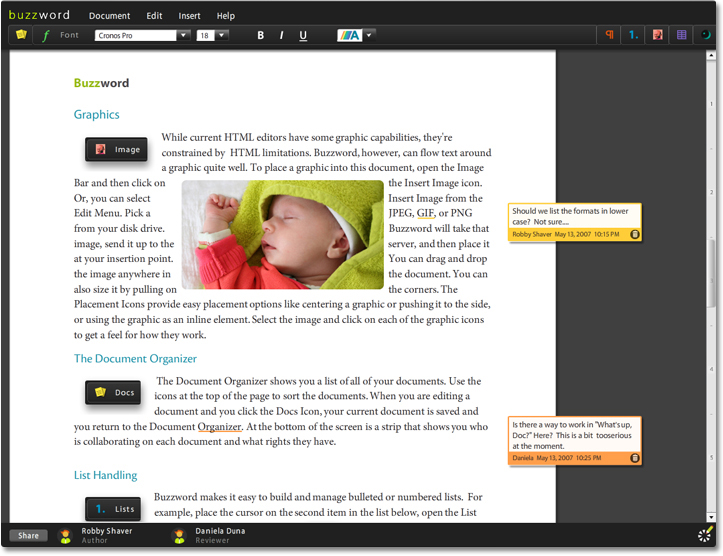723x556 pixels.
Task: Click the font size 18 field
Action: (205, 35)
